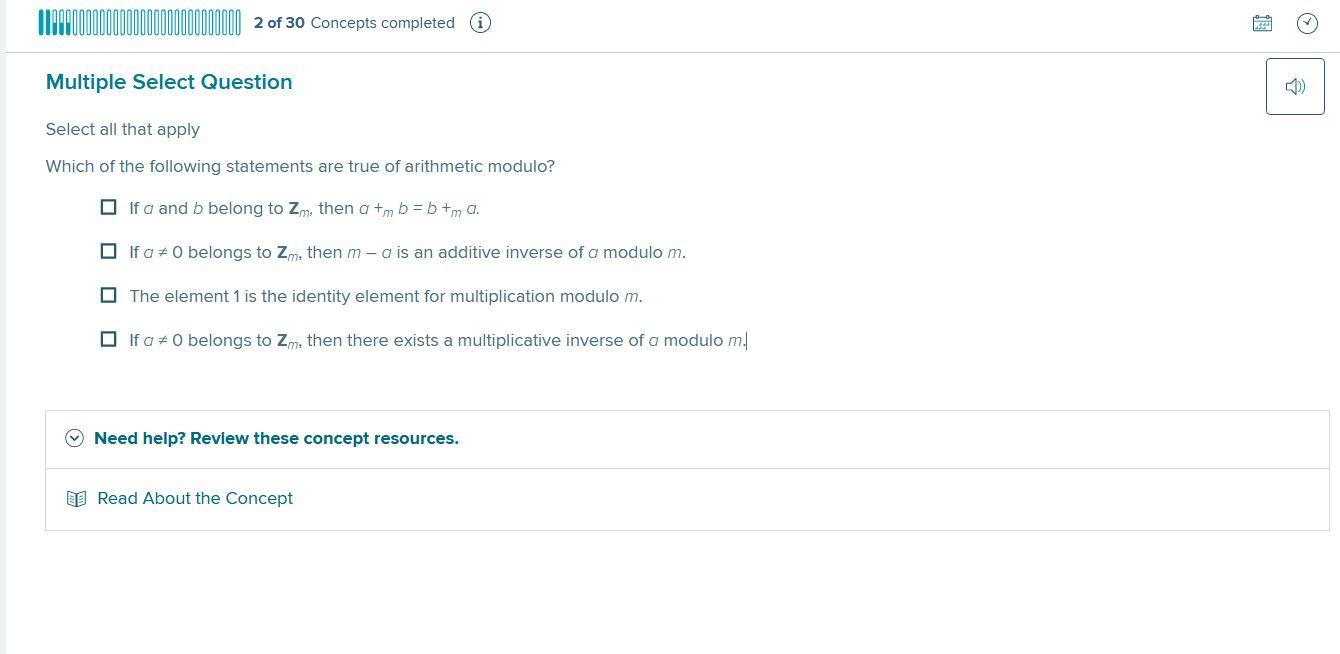The height and width of the screenshot is (654, 1340).
Task: Click the Select all that apply text
Action: (x=123, y=129)
